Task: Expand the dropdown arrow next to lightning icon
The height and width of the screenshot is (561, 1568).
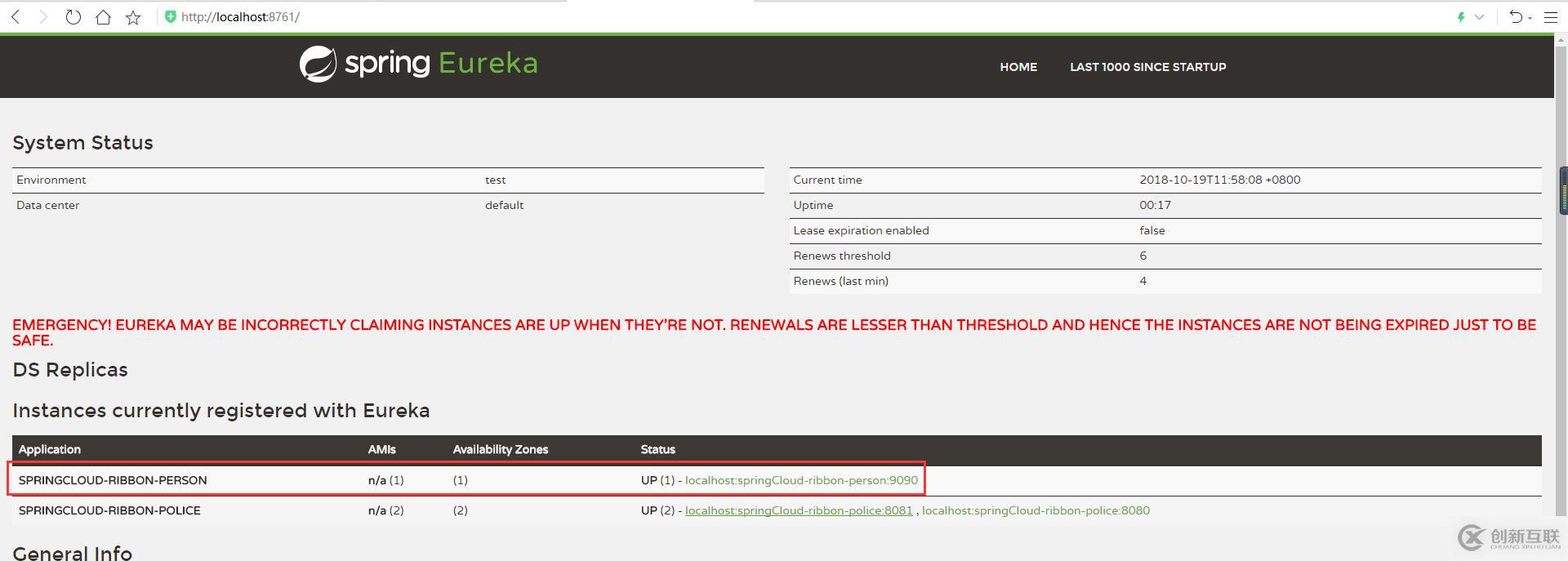Action: tap(1479, 16)
